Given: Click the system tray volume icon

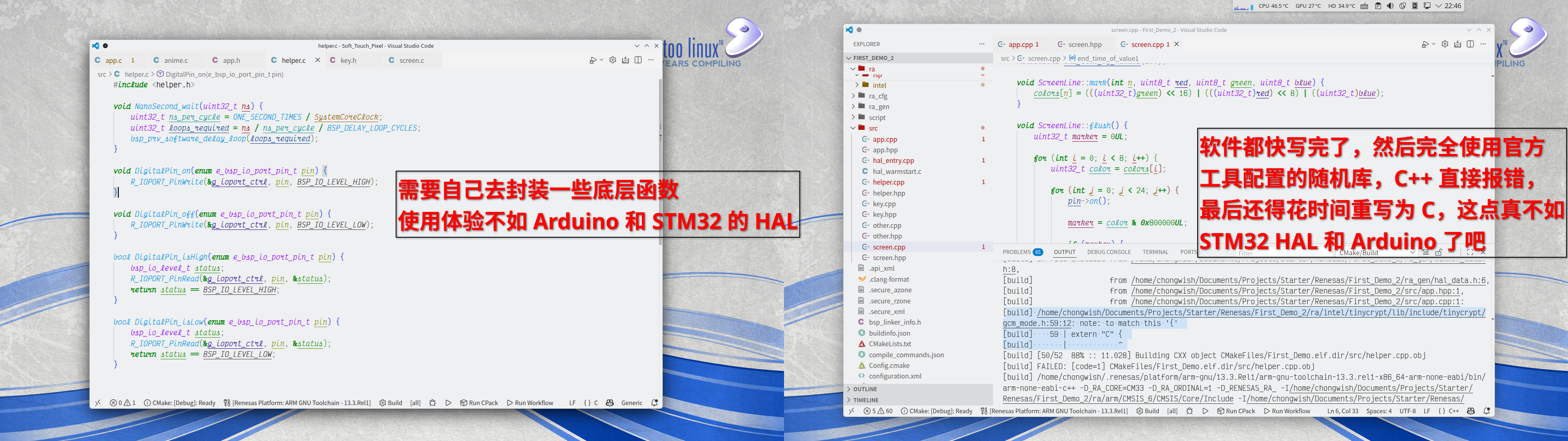Looking at the screenshot, I should click(1390, 6).
